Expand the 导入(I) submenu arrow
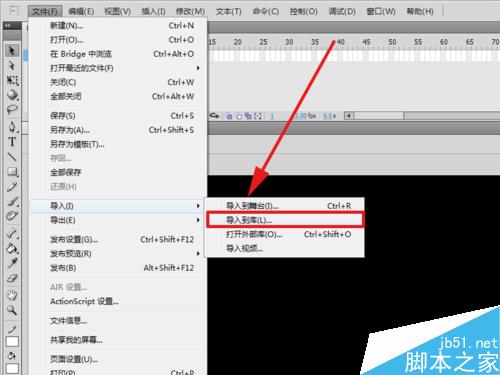Image resolution: width=500 pixels, height=375 pixels. (x=198, y=206)
